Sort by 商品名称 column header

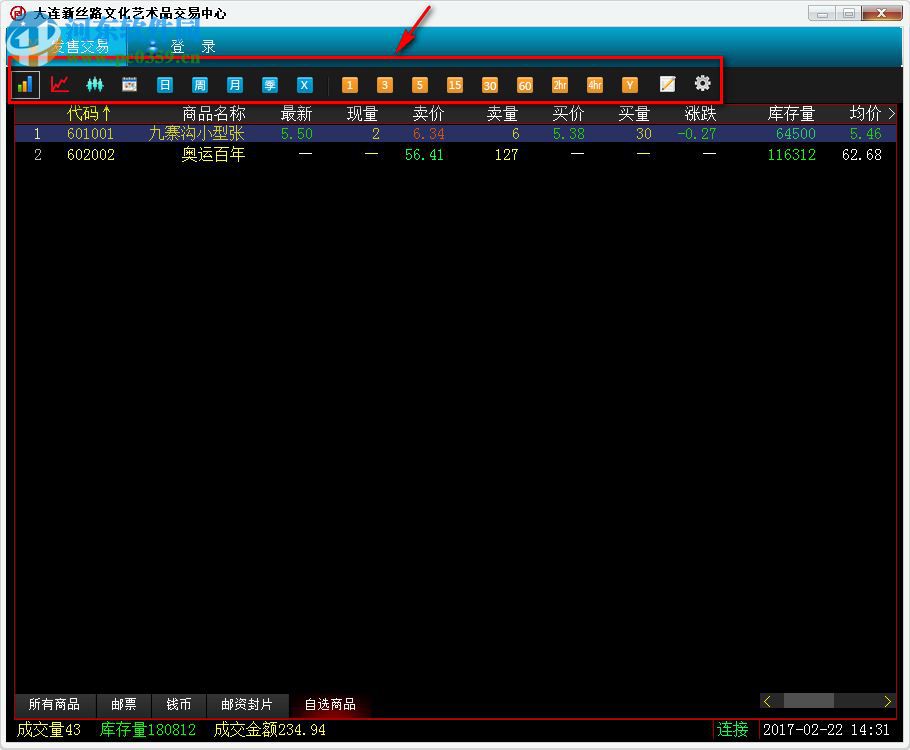tap(214, 113)
